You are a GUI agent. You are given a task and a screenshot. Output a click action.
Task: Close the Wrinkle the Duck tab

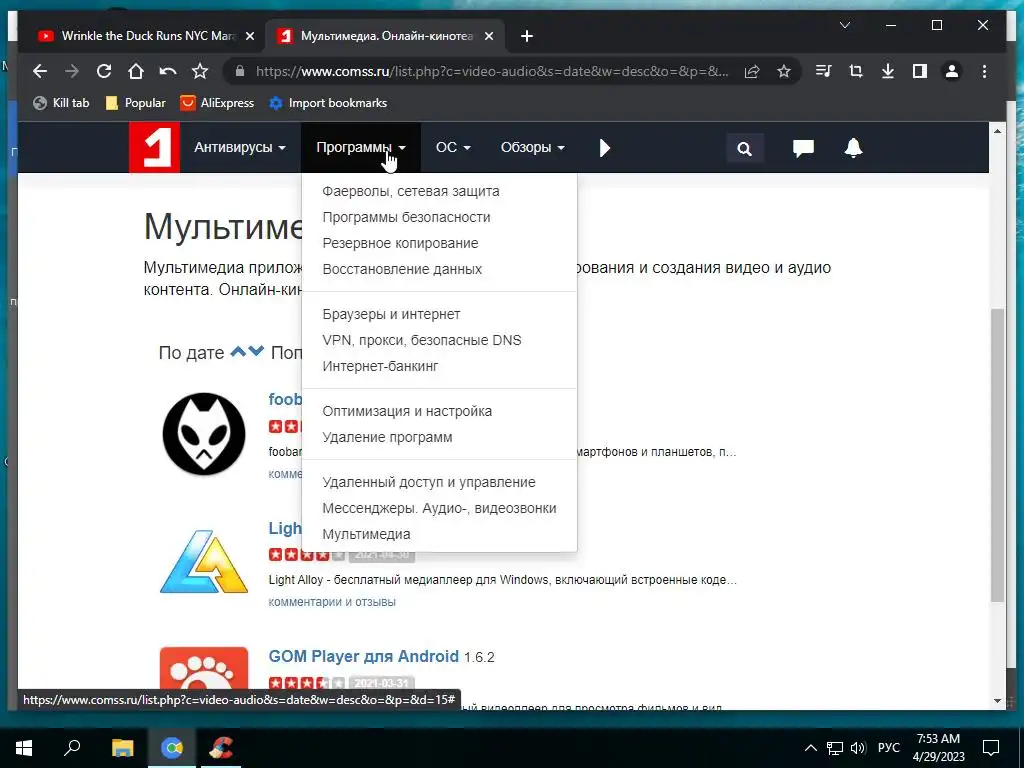click(249, 37)
